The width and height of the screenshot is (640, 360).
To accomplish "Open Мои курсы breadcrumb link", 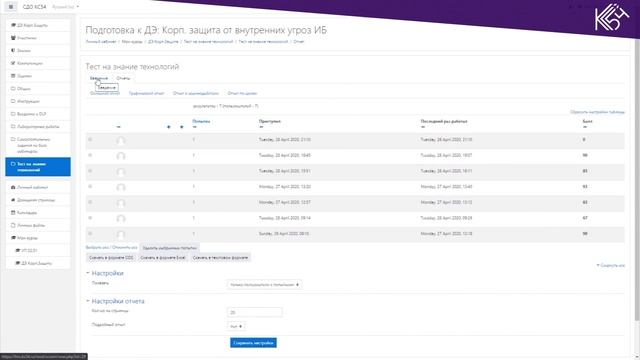I will coord(132,42).
